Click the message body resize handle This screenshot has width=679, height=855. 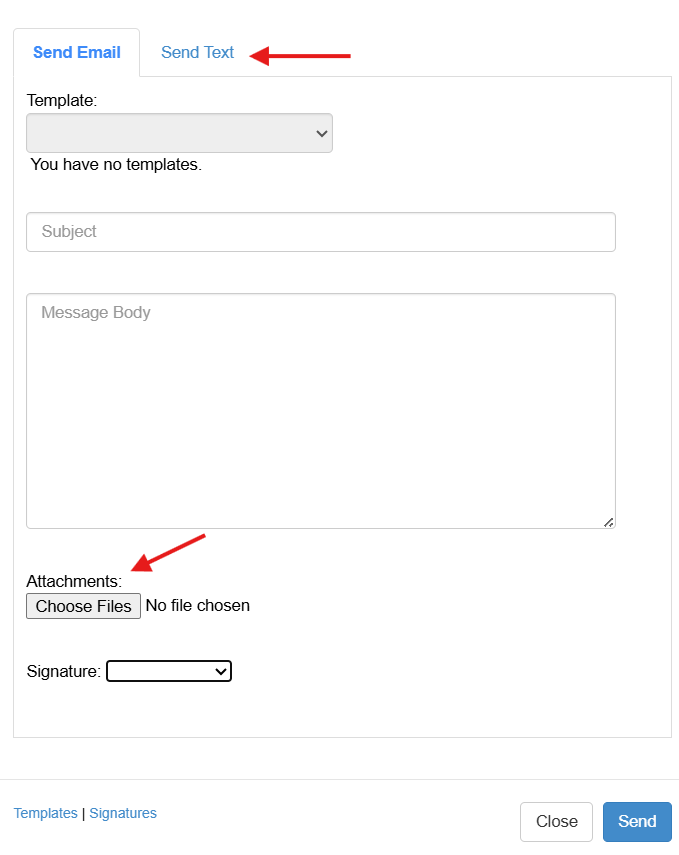point(609,521)
